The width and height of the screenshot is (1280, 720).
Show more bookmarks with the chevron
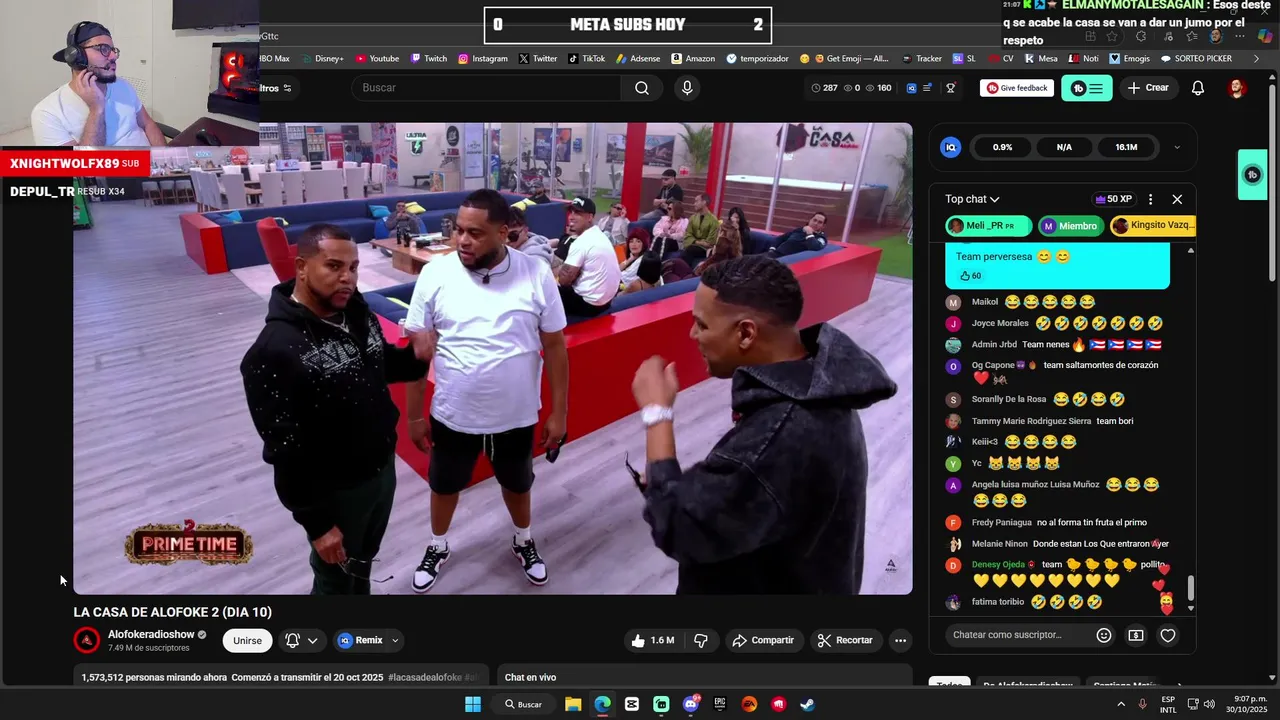pyautogui.click(x=1256, y=59)
